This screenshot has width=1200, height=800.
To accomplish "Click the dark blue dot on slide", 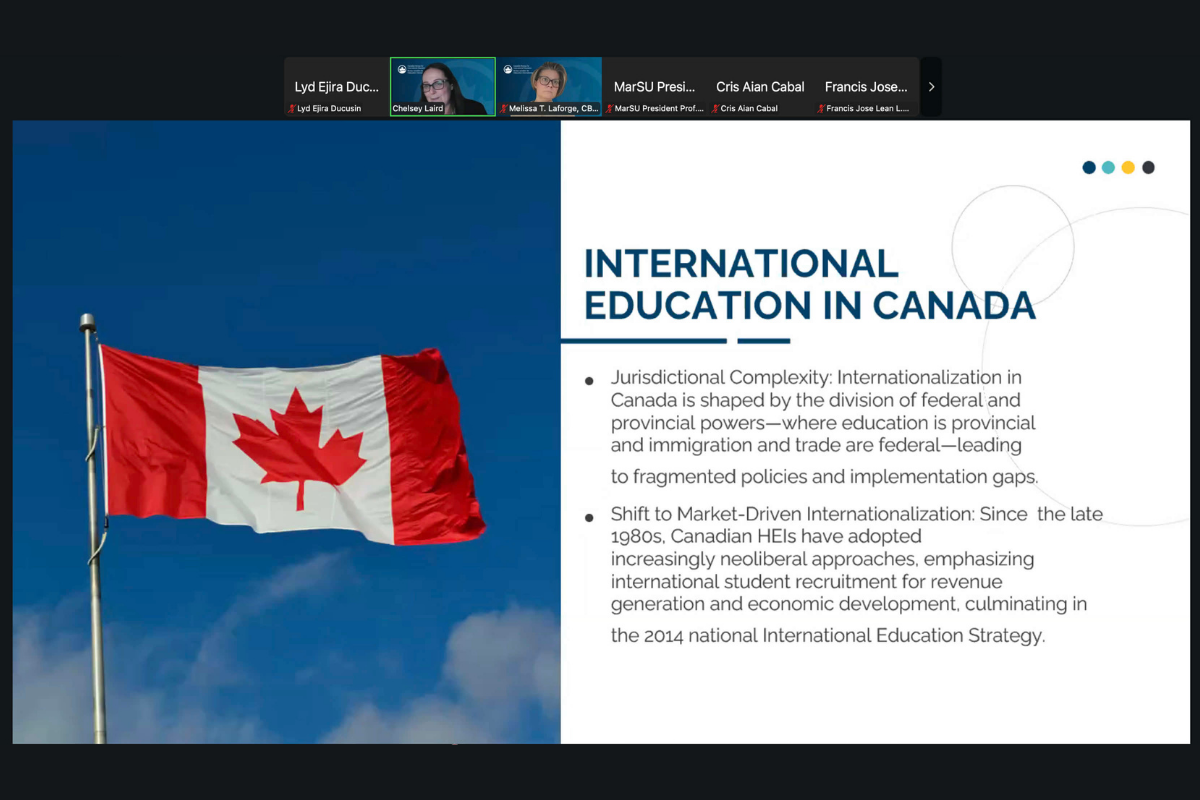I will pos(1089,167).
